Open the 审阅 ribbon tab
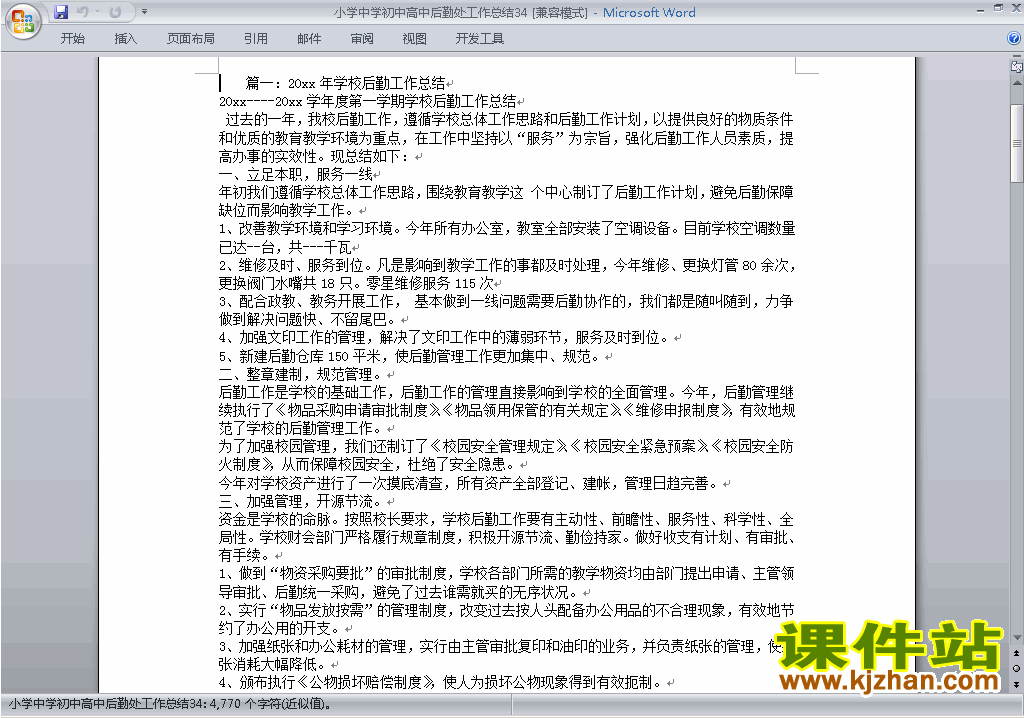 [362, 39]
